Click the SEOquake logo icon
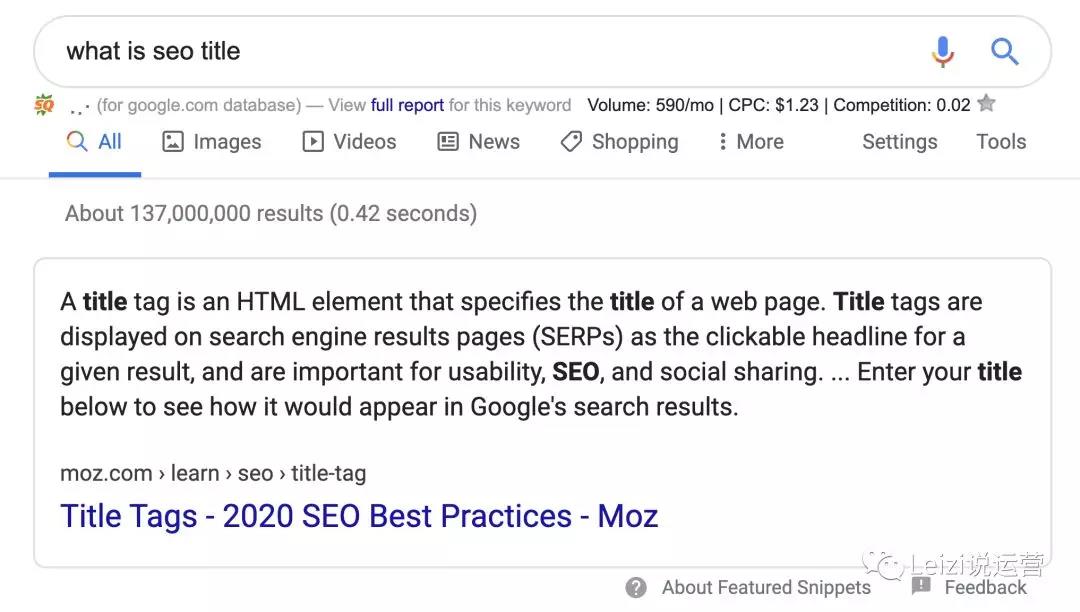The image size is (1080, 612). click(x=43, y=105)
